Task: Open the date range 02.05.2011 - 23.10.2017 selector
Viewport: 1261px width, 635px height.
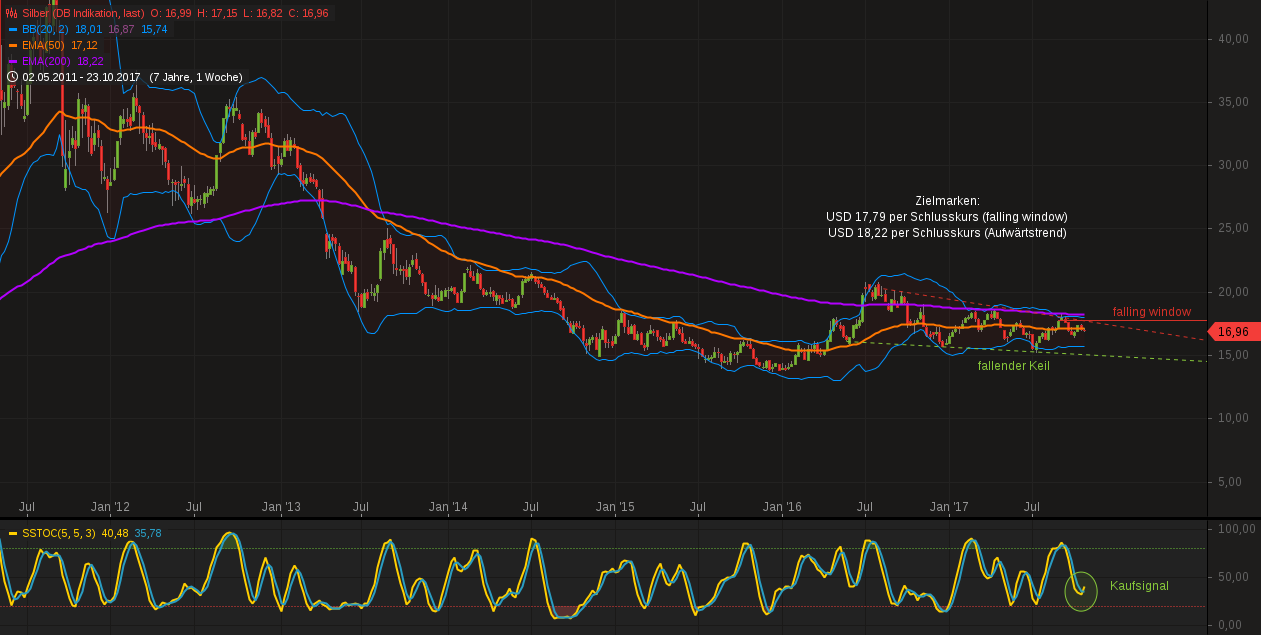Action: point(83,76)
